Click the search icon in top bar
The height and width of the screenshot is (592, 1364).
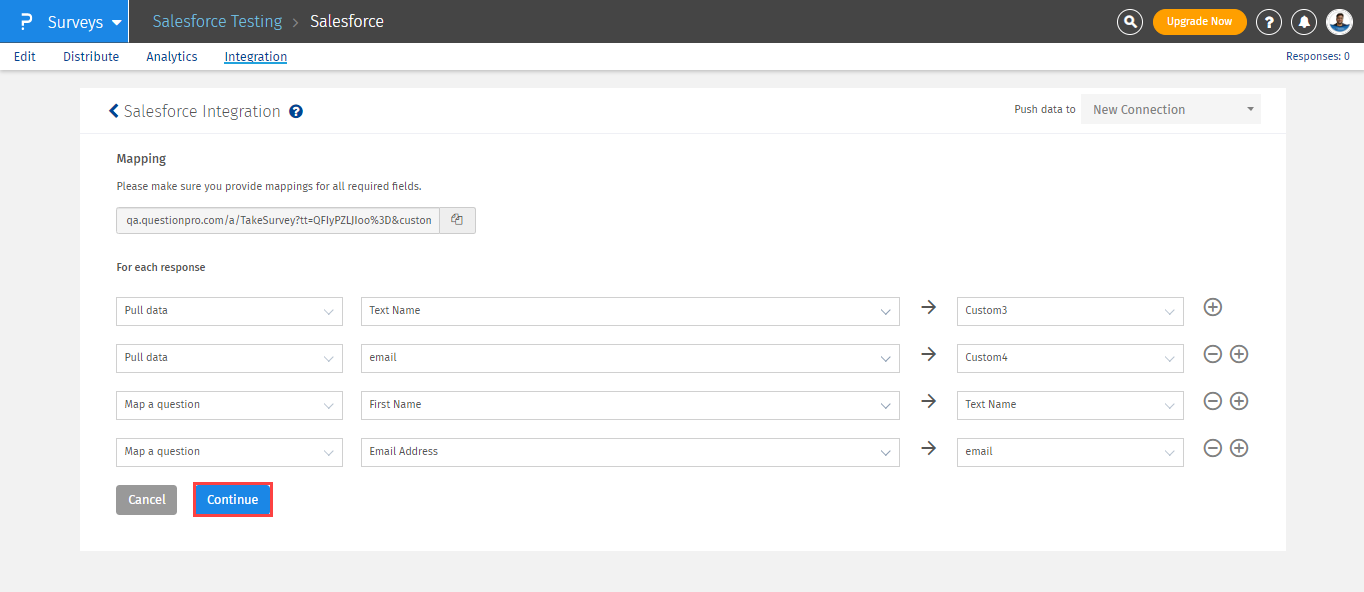[x=1130, y=21]
